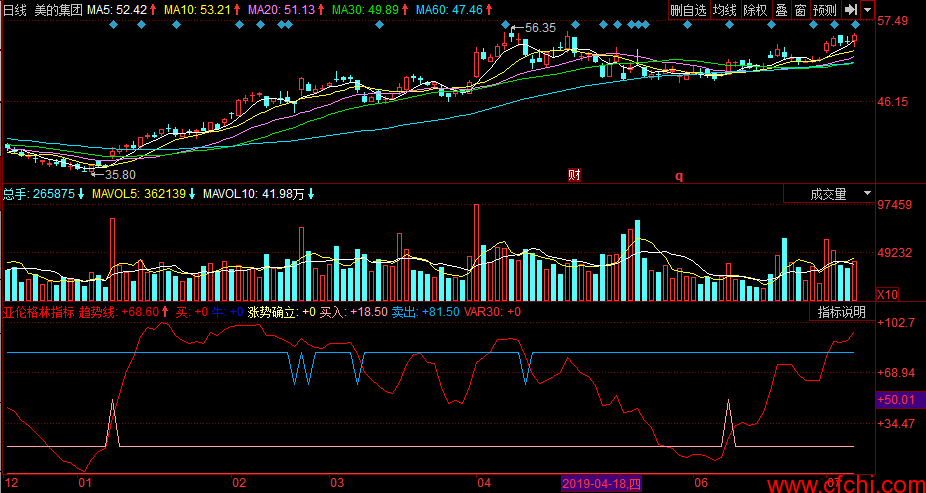The width and height of the screenshot is (926, 493).
Task: Click the 叠 overlay button
Action: (781, 9)
